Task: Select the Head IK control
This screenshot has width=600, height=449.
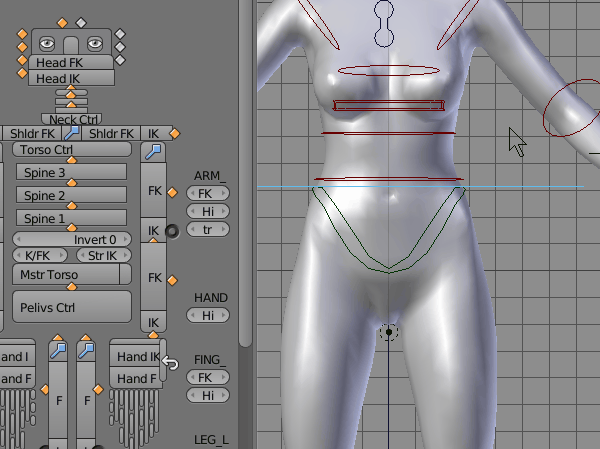Action: point(71,78)
